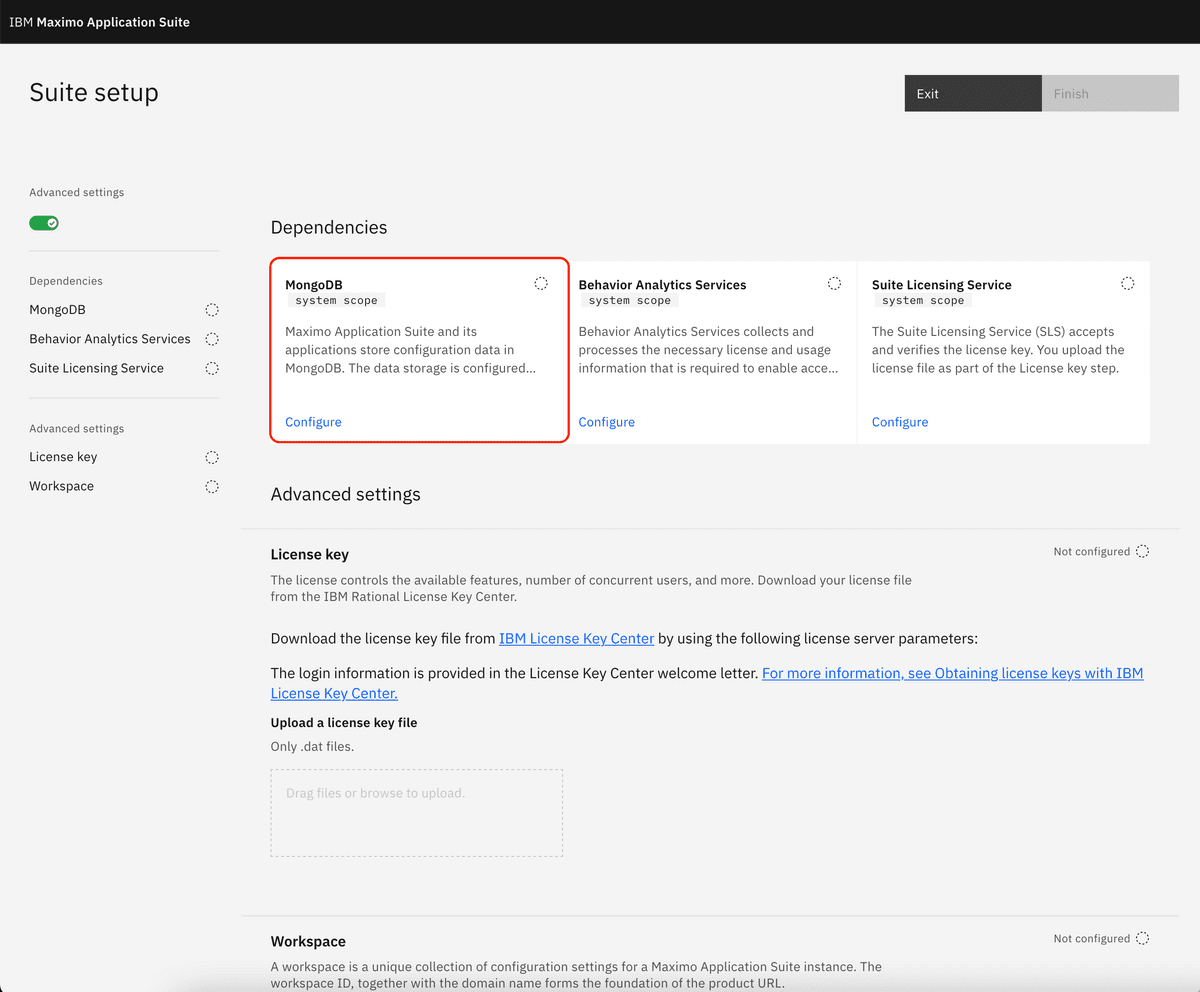1200x992 pixels.
Task: Click Configure on the Suite Licensing Service card
Action: coord(899,421)
